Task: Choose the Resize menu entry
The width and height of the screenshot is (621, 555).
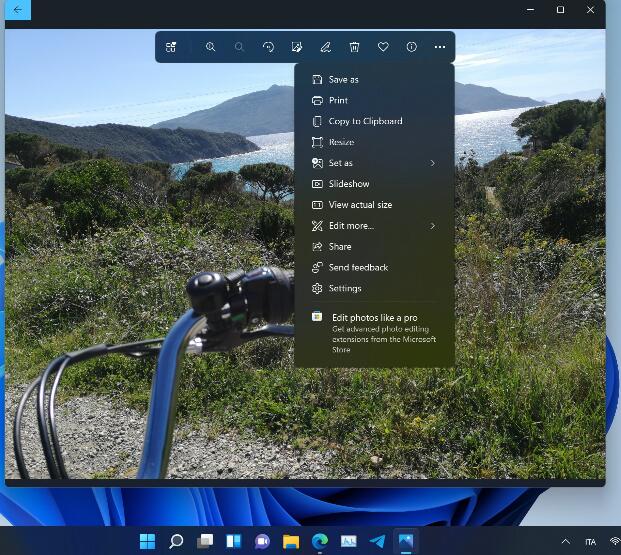Action: click(374, 142)
